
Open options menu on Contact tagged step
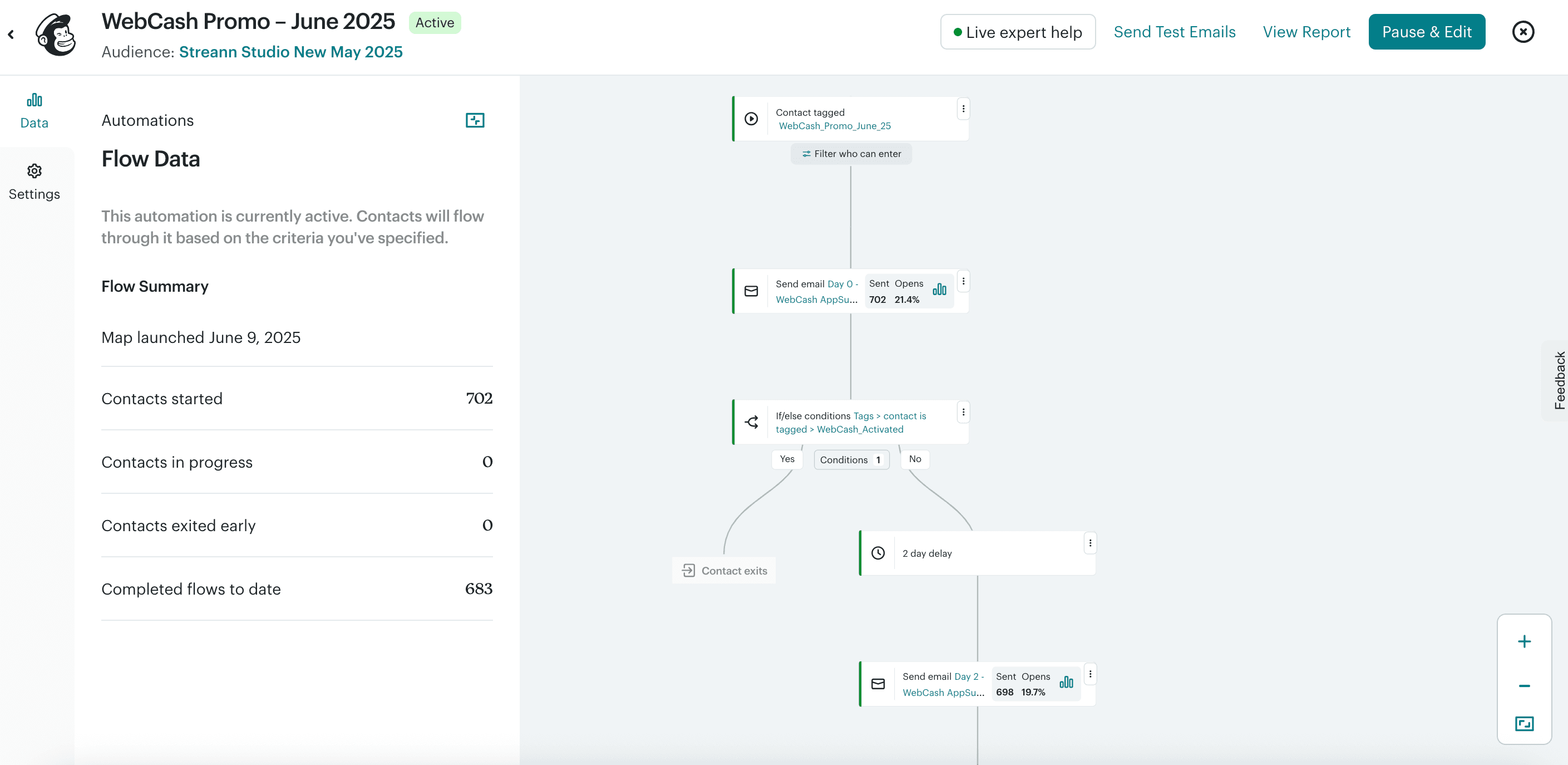click(963, 109)
